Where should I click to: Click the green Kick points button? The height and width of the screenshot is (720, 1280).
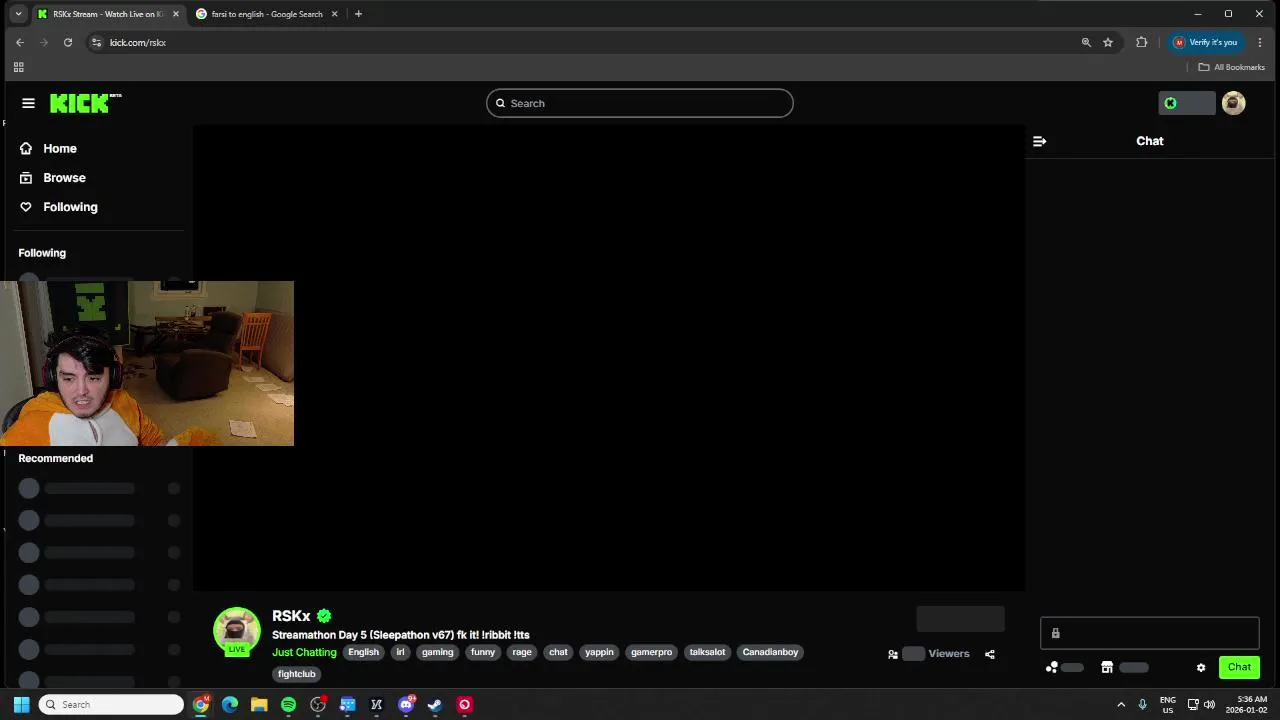coord(1186,103)
